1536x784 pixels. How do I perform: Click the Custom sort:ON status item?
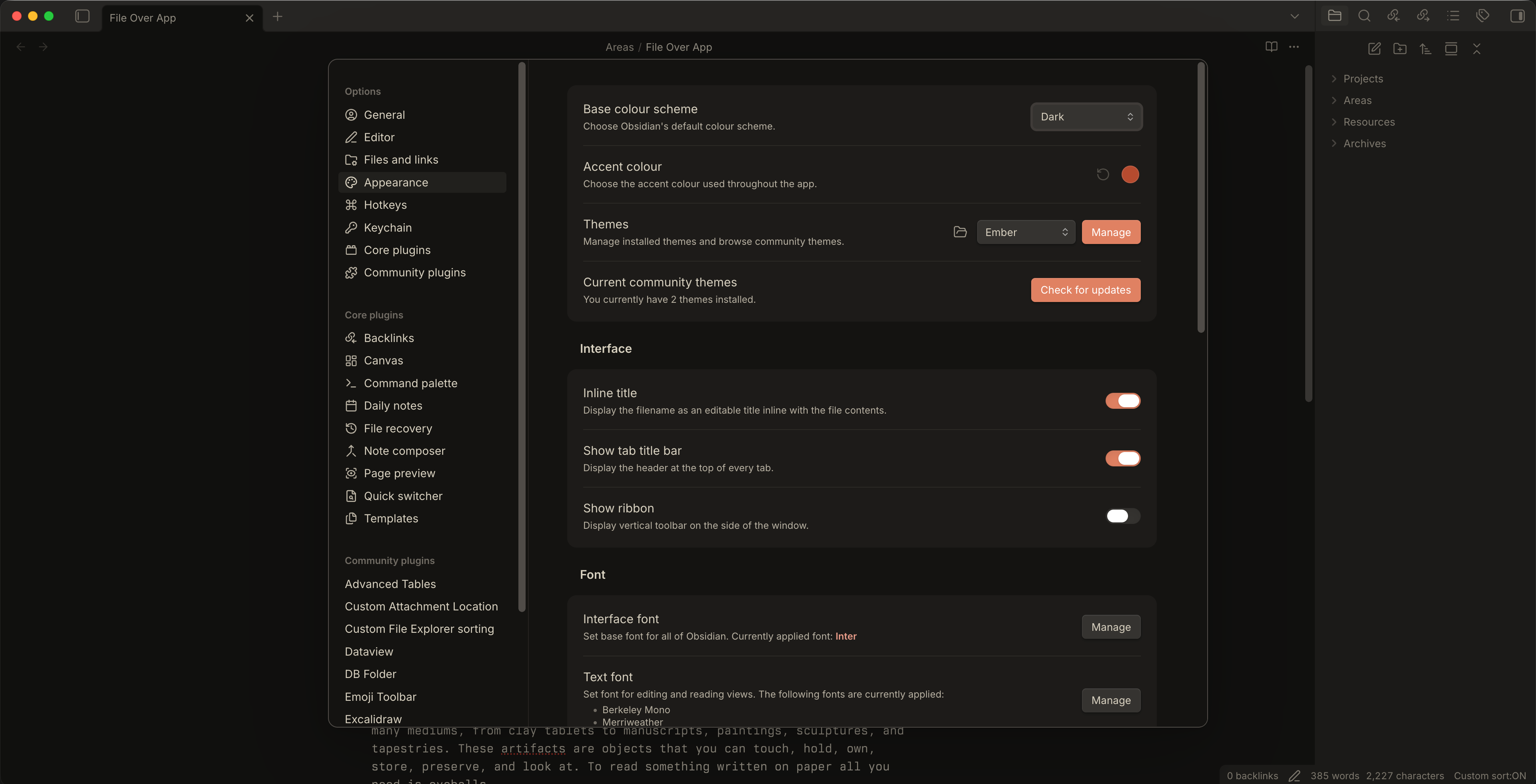point(1490,776)
